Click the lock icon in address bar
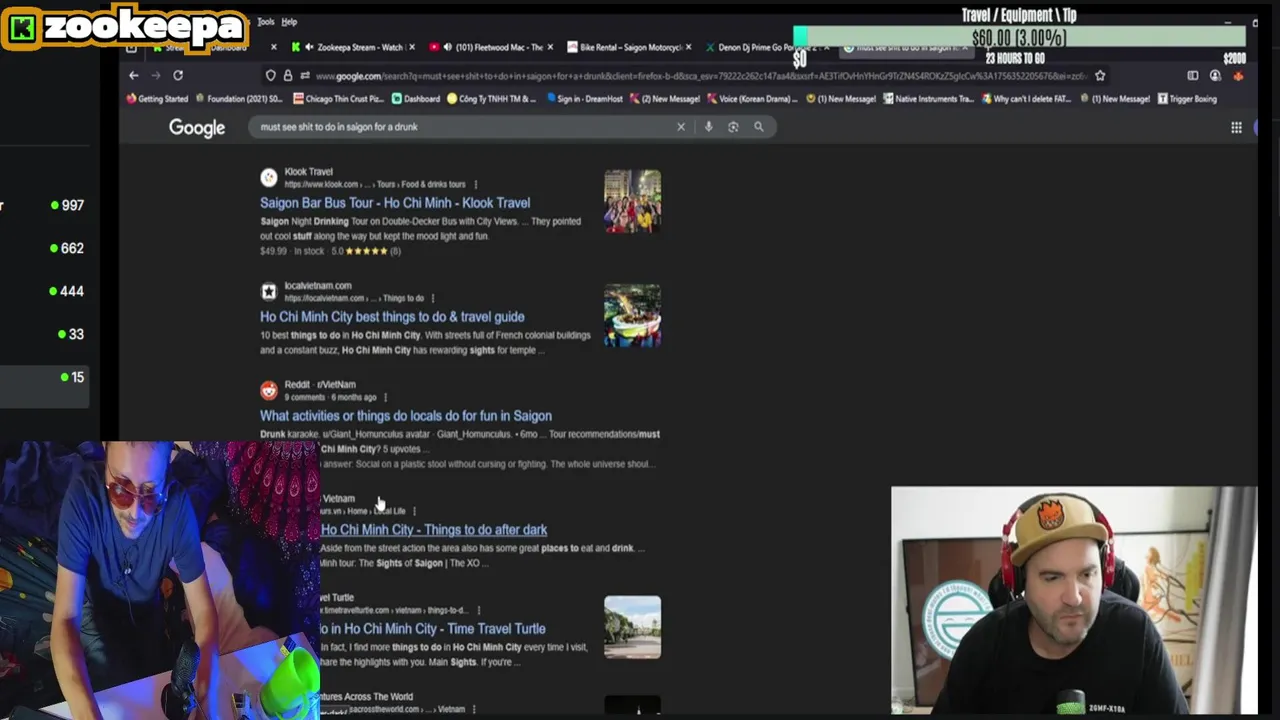This screenshot has height=720, width=1280. [288, 76]
